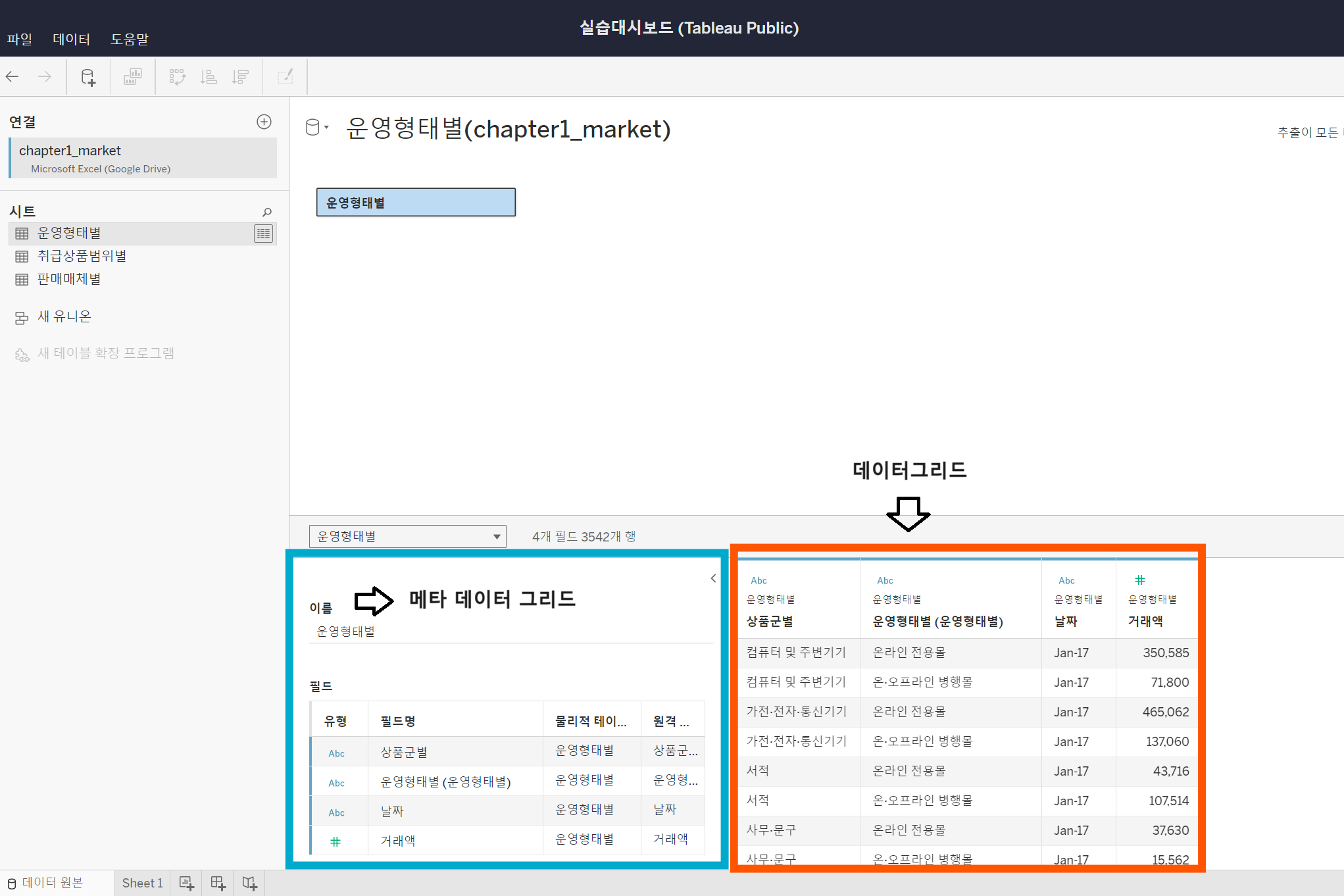Open the 데이터 menu

[71, 39]
